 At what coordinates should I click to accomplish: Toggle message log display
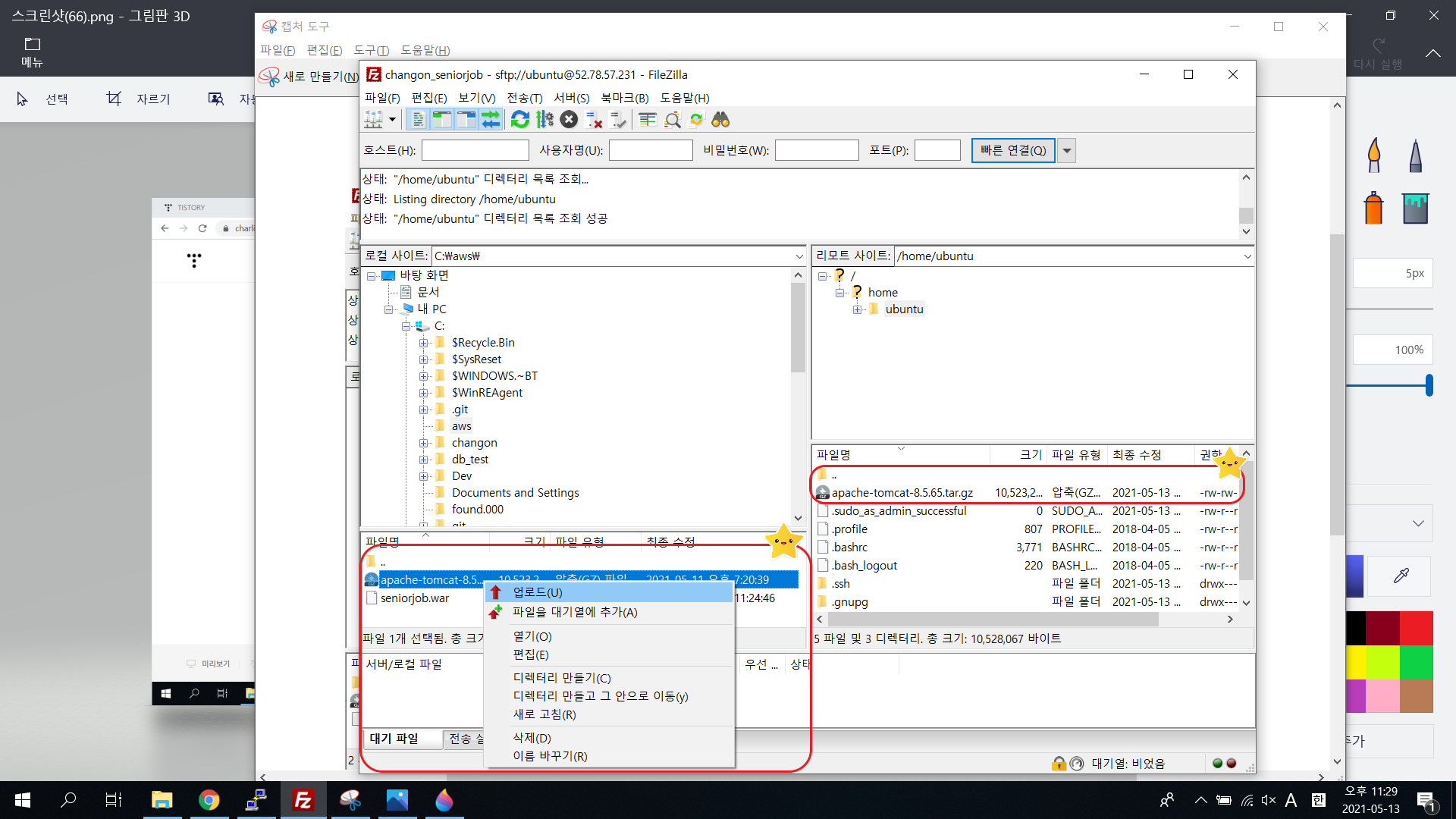[x=418, y=120]
